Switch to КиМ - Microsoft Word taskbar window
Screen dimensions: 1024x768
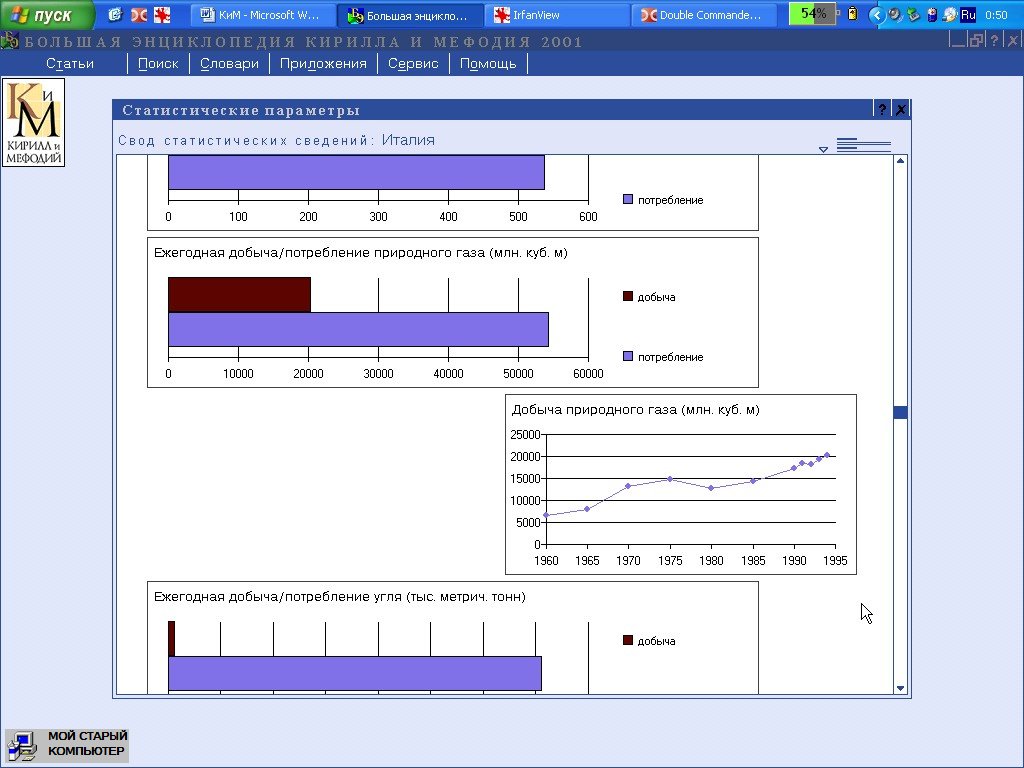tap(260, 15)
